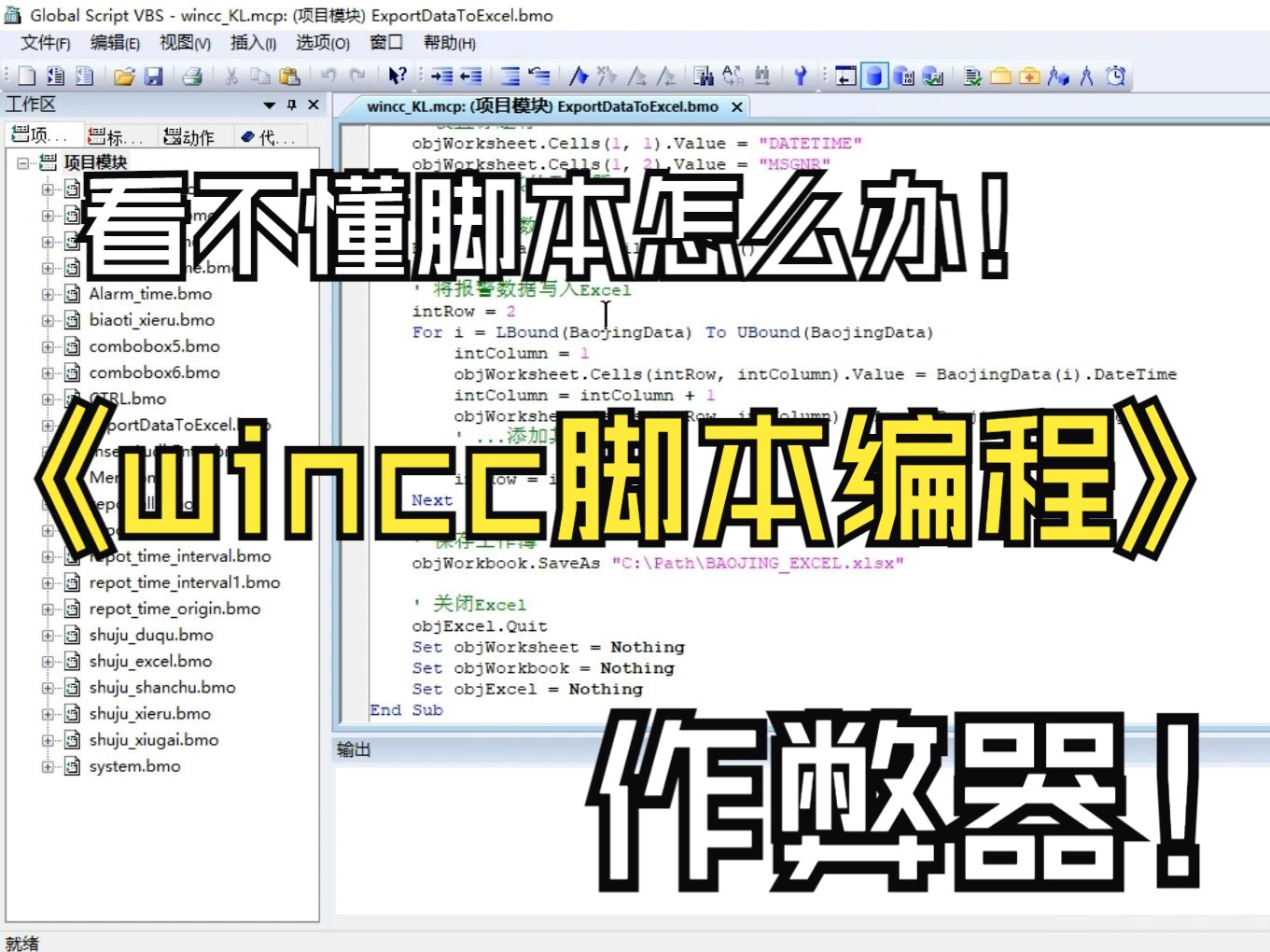Select the shuju_excel.bmo module

150,661
